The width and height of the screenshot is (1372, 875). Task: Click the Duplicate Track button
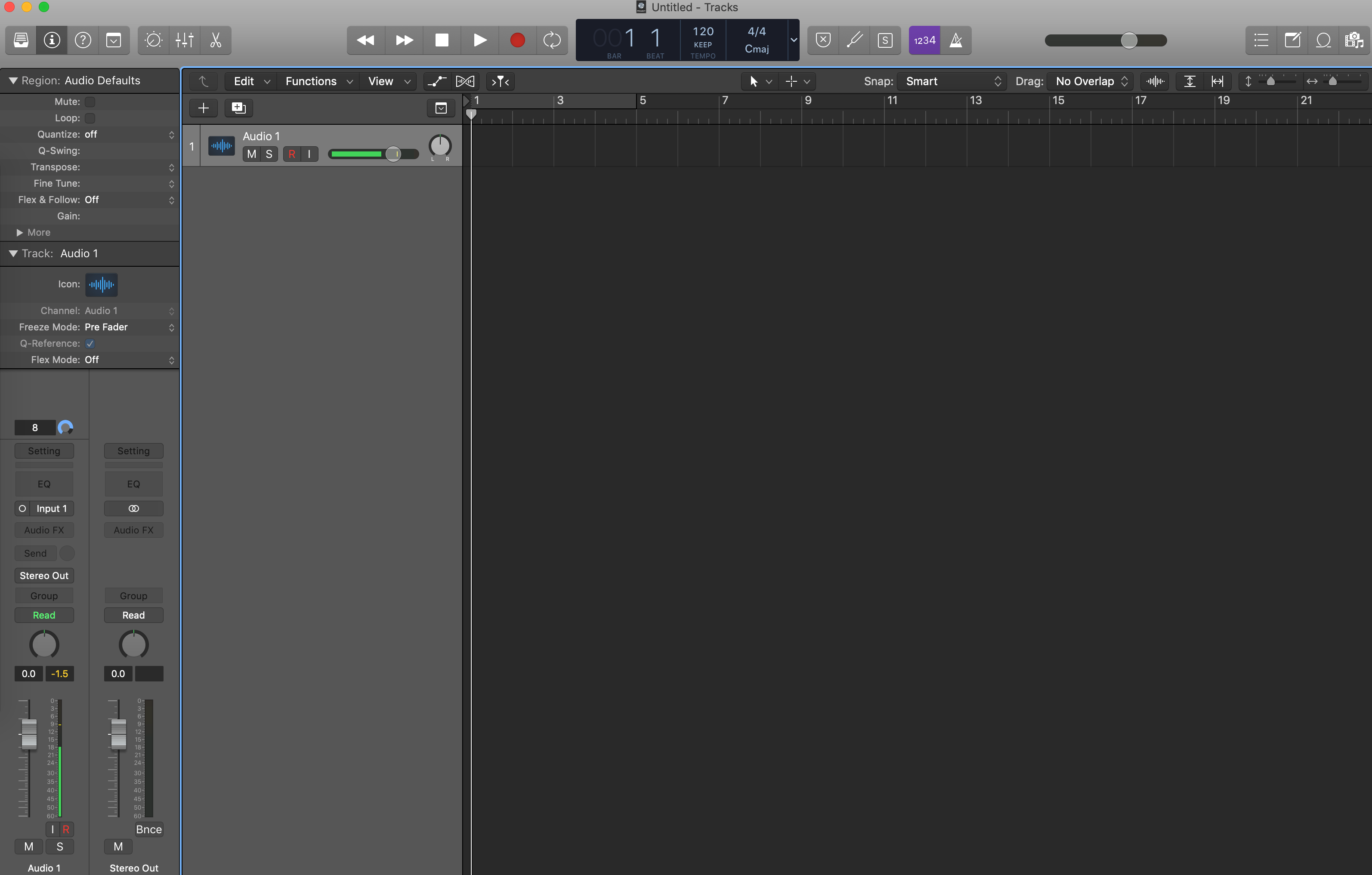click(238, 108)
